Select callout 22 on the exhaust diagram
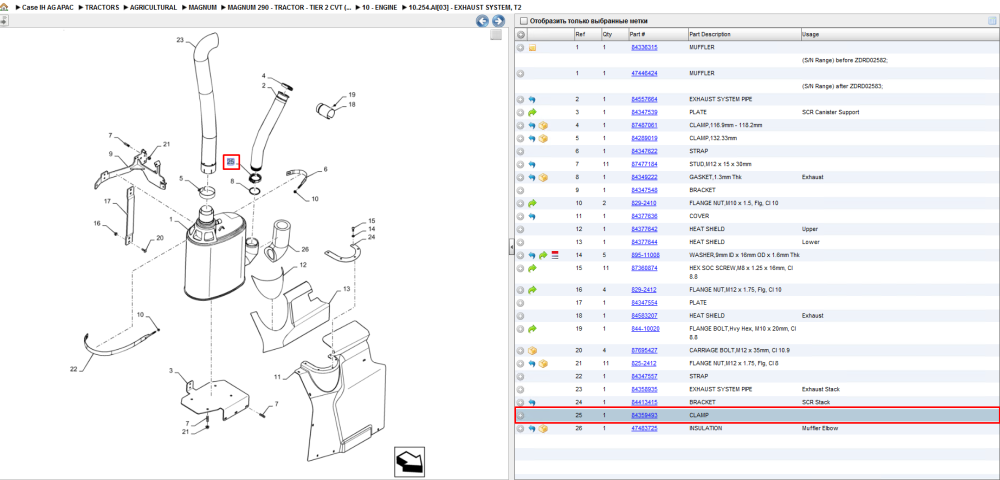The image size is (1000, 480). [x=73, y=369]
